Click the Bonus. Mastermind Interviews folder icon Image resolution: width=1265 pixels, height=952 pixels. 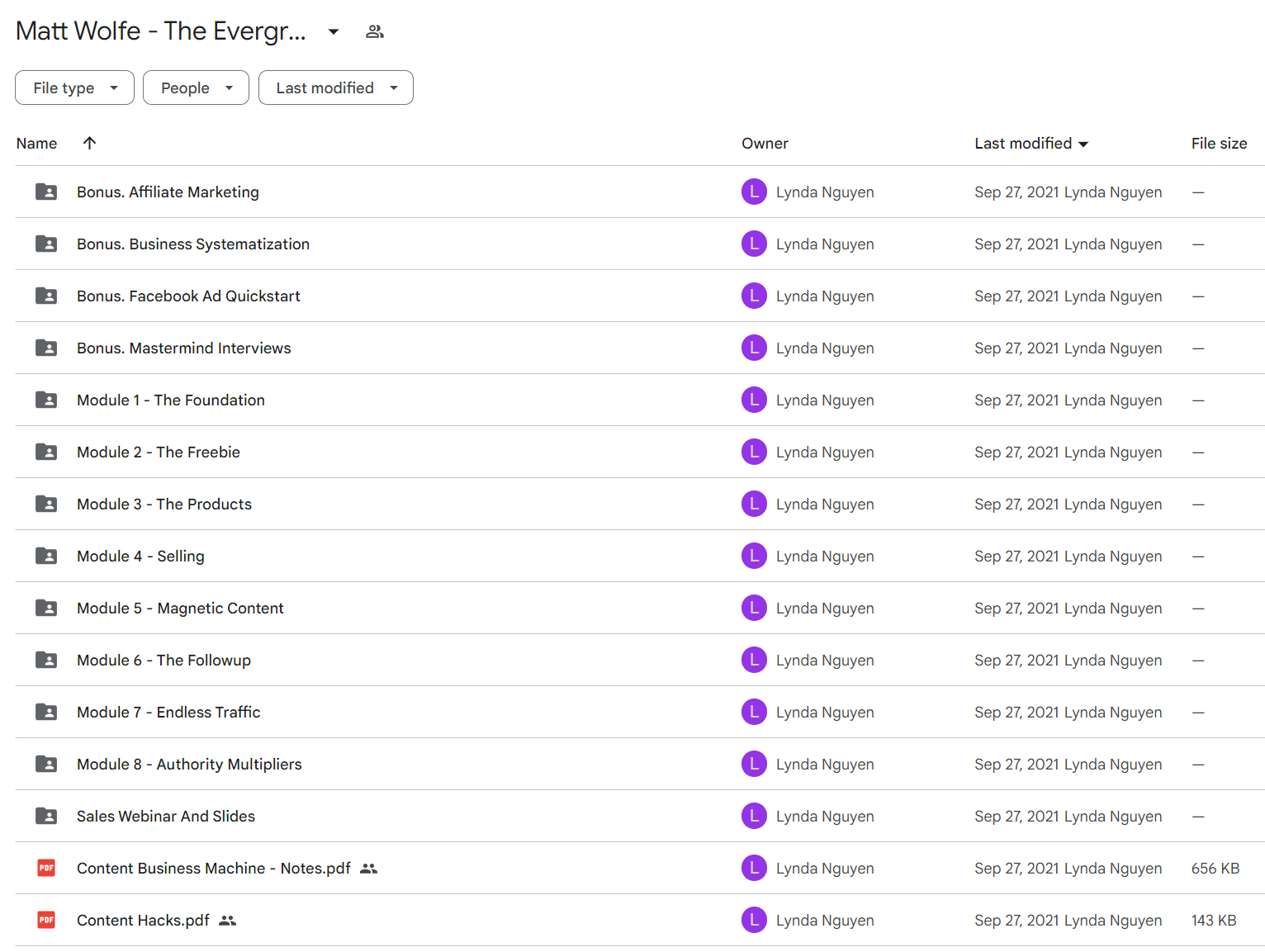(46, 348)
